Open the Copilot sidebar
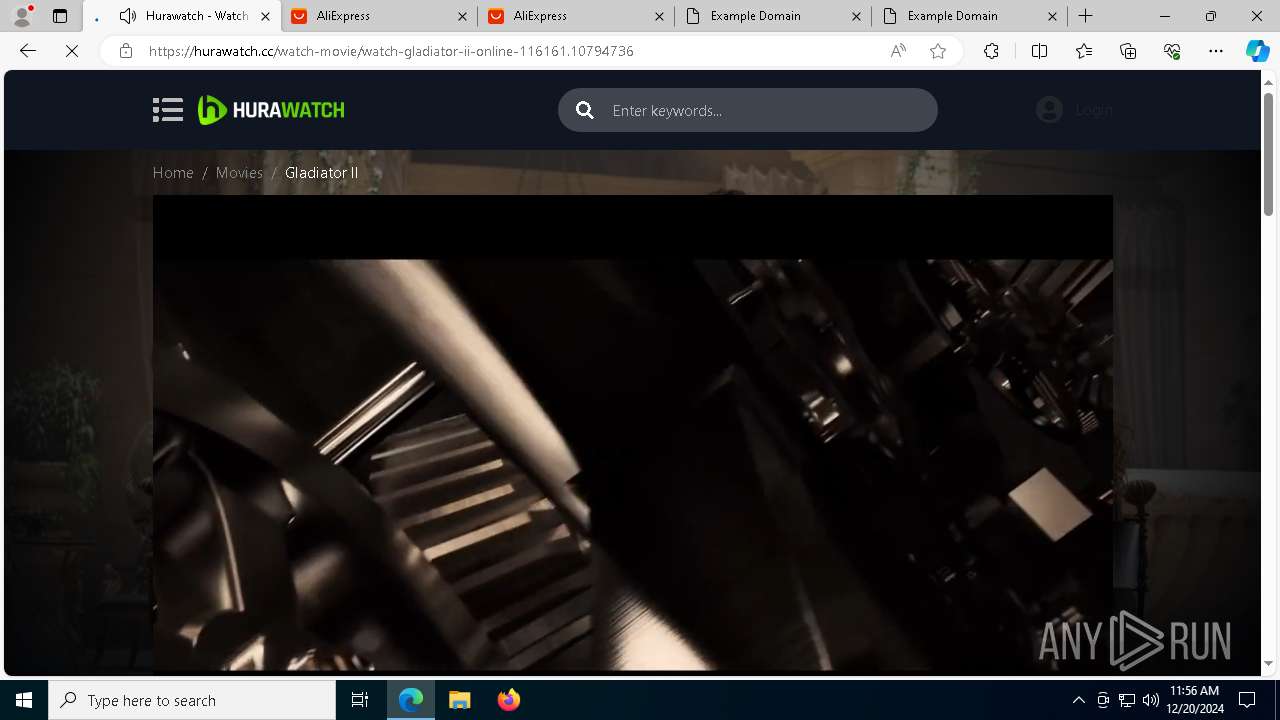The width and height of the screenshot is (1280, 720). click(x=1257, y=51)
